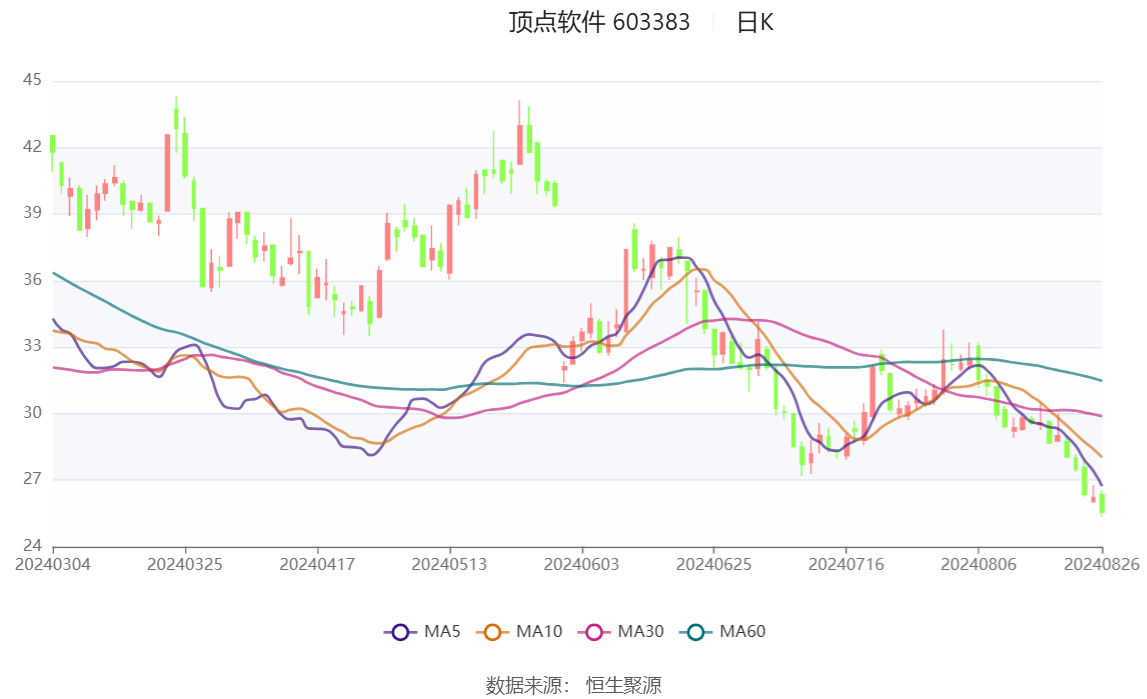Click the 27 price axis label

click(x=32, y=479)
